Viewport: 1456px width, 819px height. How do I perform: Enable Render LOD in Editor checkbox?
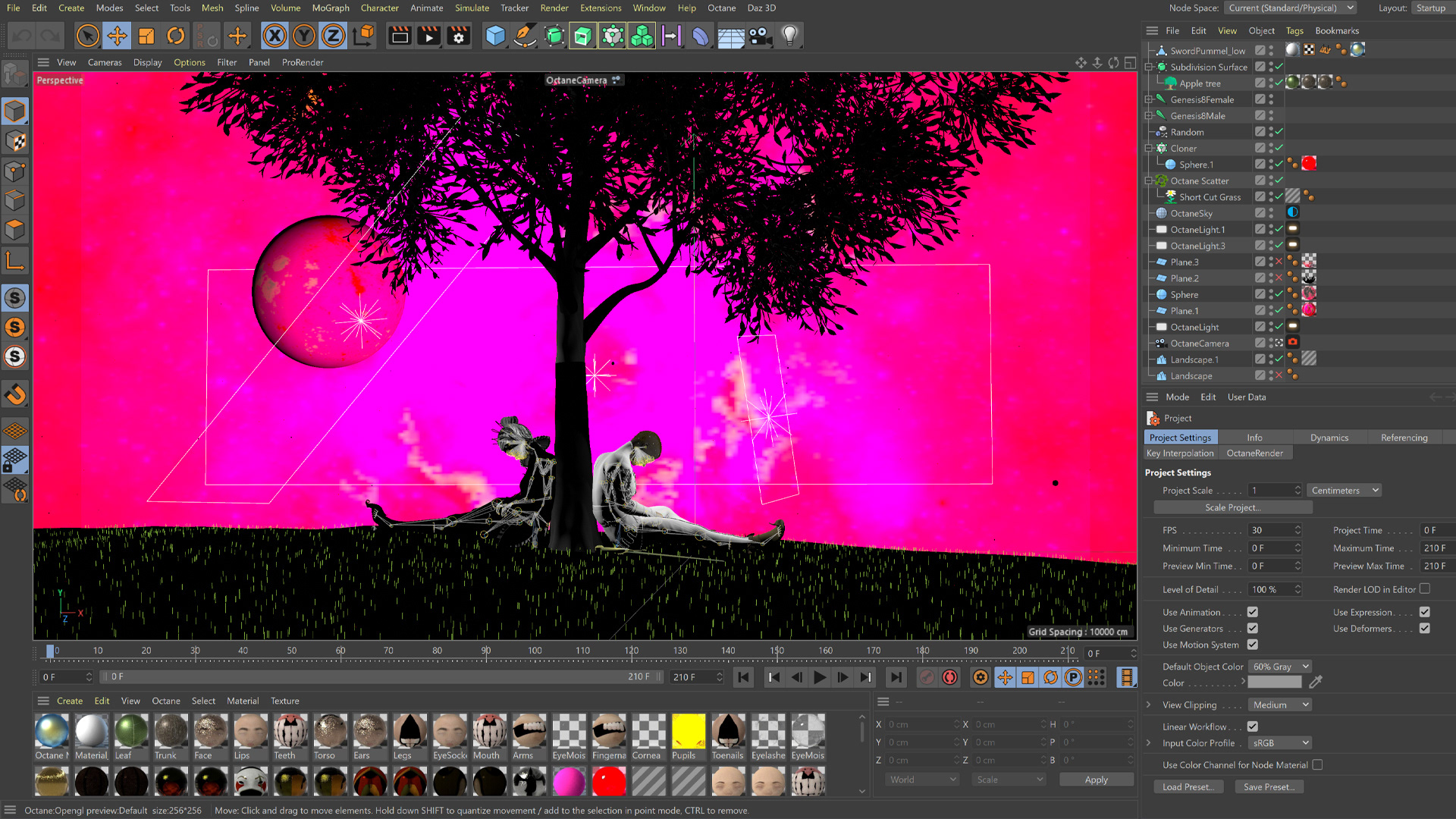(x=1425, y=588)
